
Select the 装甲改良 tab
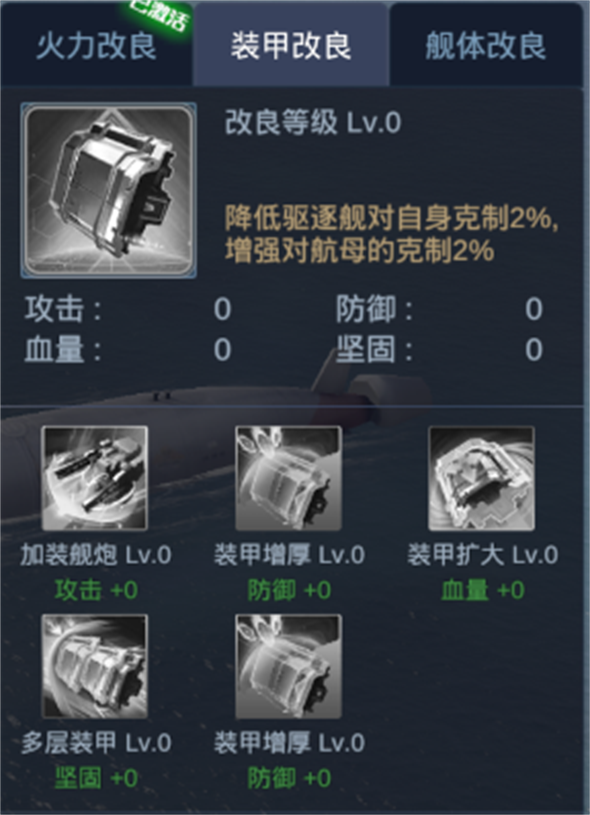(x=291, y=45)
